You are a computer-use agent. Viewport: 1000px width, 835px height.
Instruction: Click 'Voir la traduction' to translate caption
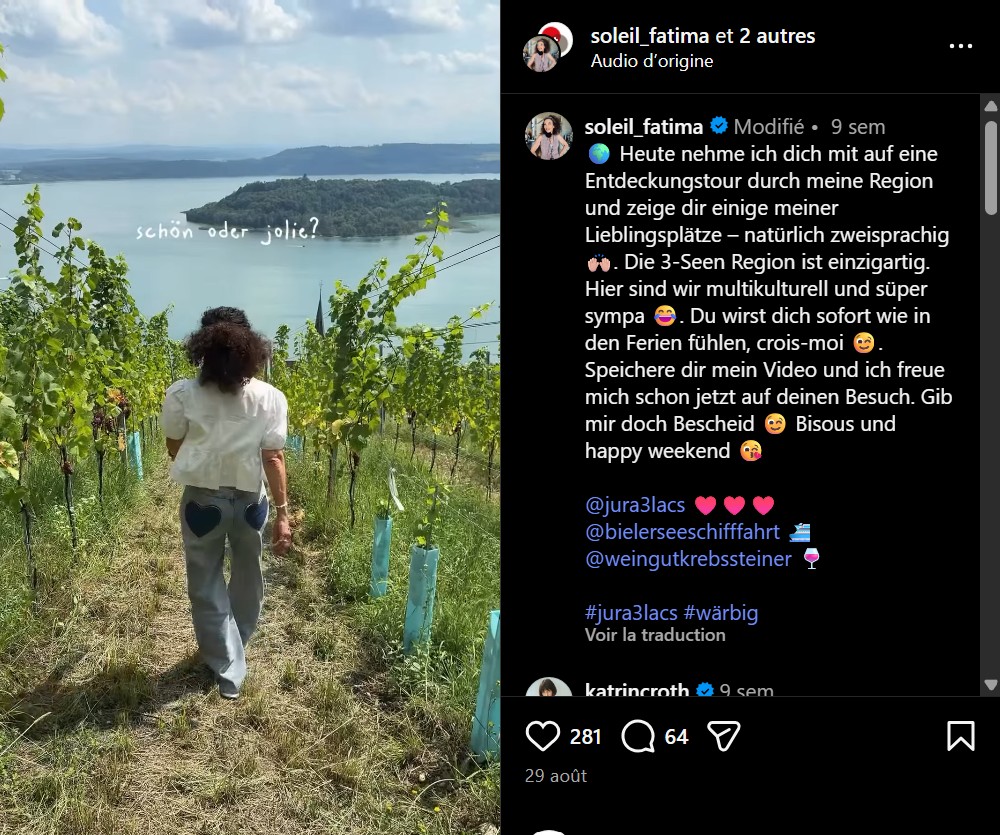click(655, 635)
